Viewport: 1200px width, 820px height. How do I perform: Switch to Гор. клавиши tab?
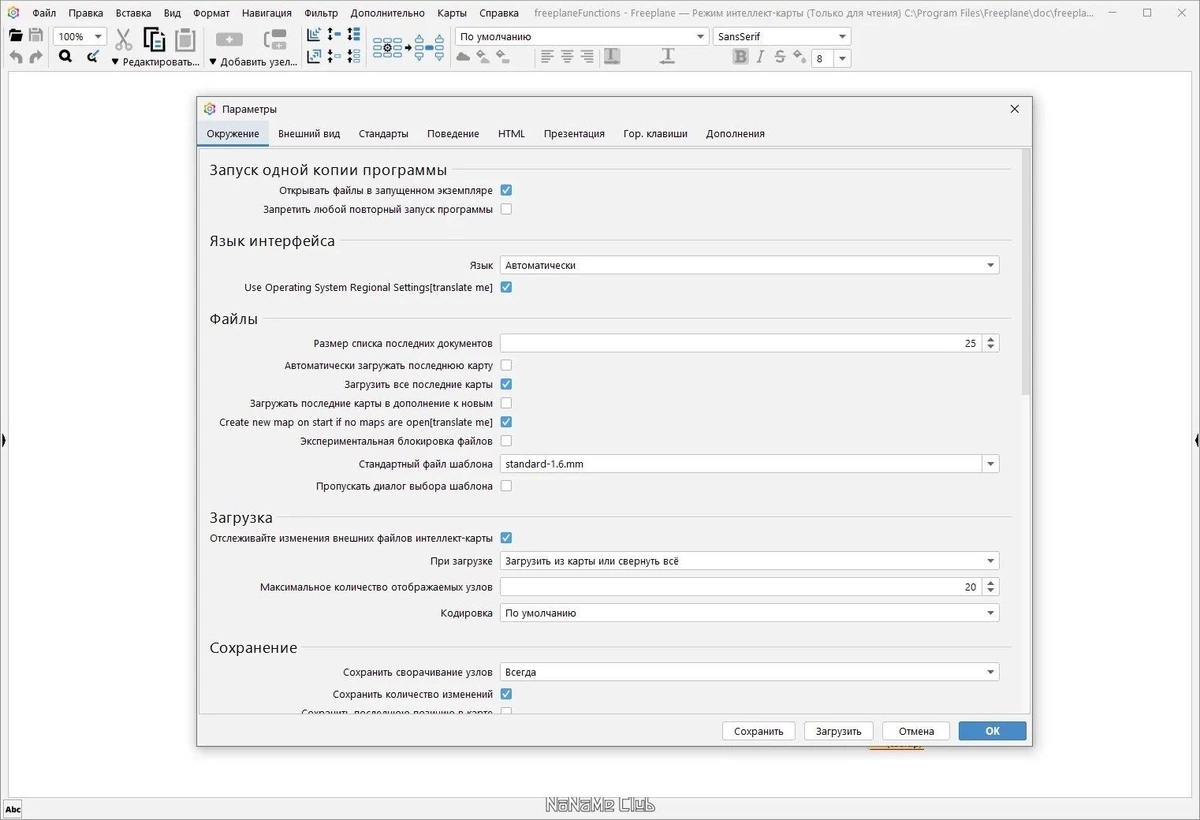(x=655, y=134)
